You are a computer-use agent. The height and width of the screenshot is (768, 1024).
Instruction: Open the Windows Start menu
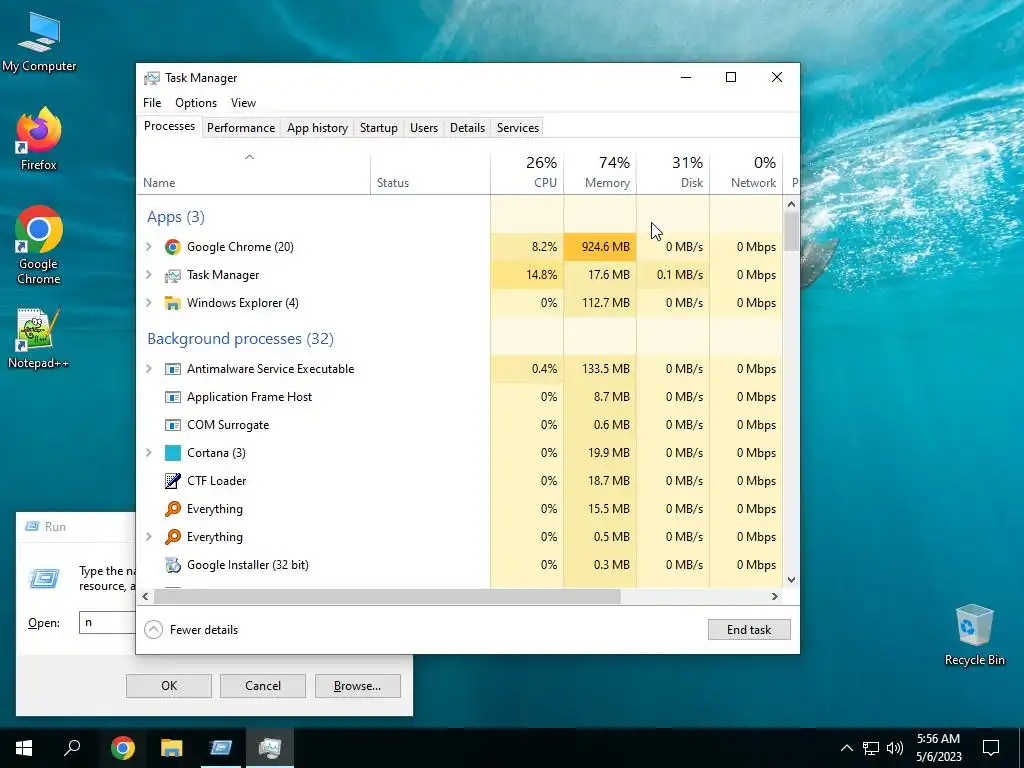(x=24, y=748)
